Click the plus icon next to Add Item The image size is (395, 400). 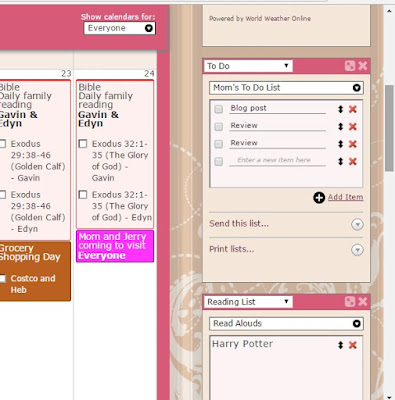point(319,198)
